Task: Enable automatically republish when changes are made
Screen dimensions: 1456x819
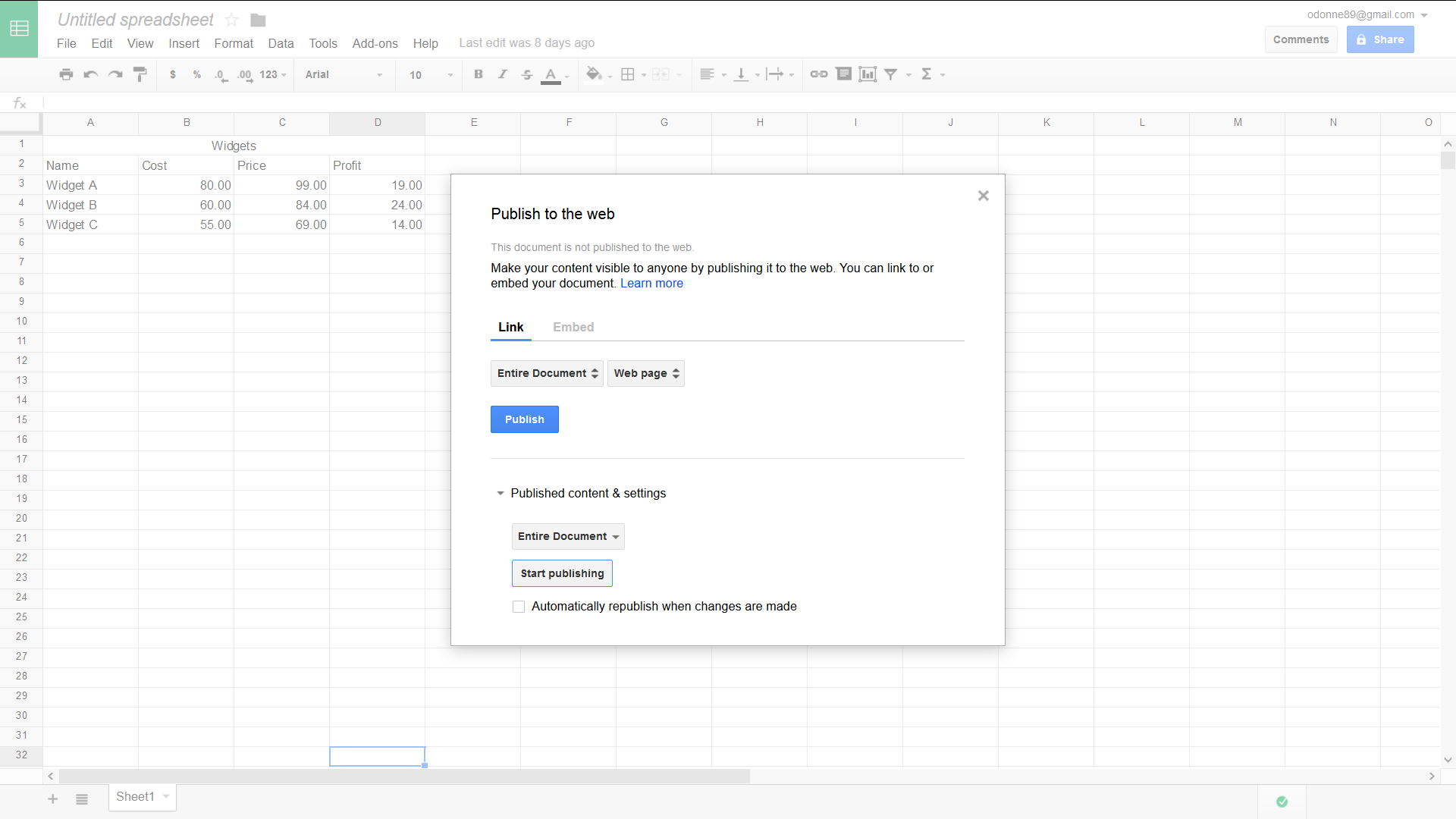Action: [x=519, y=607]
